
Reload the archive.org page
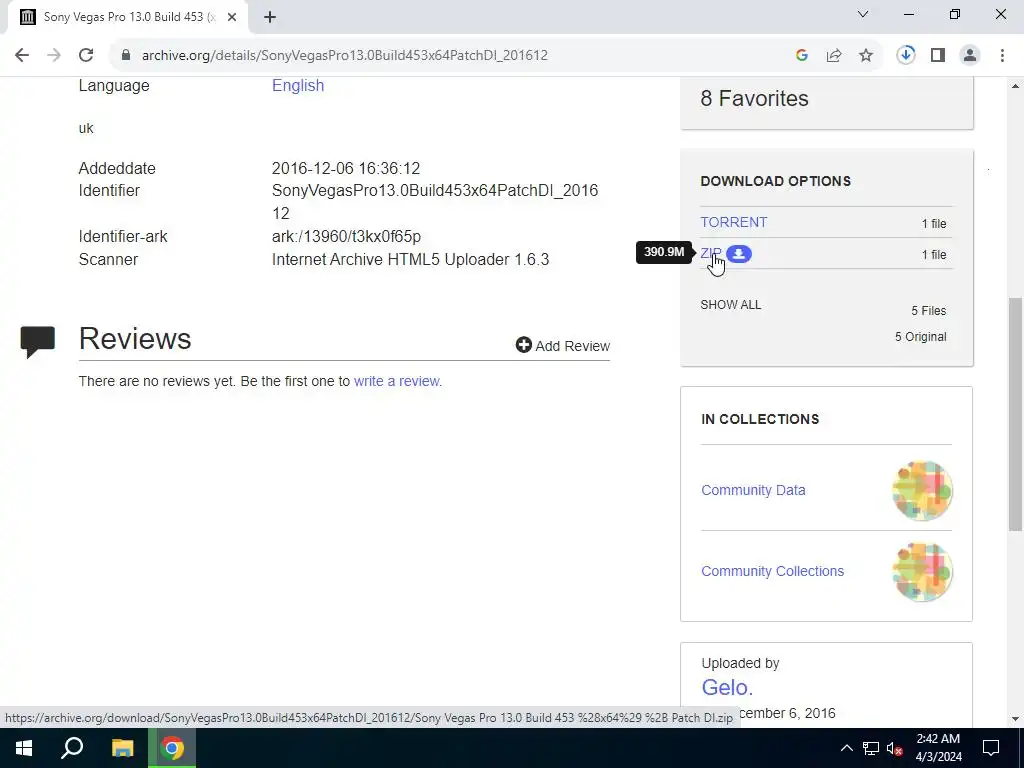pos(86,56)
